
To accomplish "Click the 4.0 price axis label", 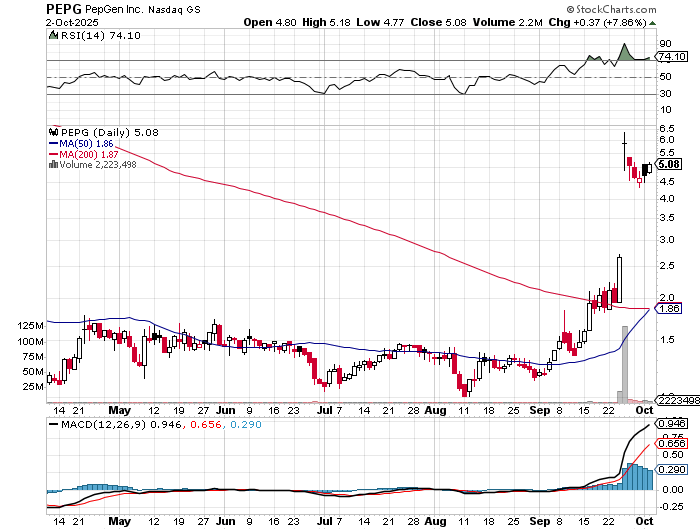I will tap(667, 198).
